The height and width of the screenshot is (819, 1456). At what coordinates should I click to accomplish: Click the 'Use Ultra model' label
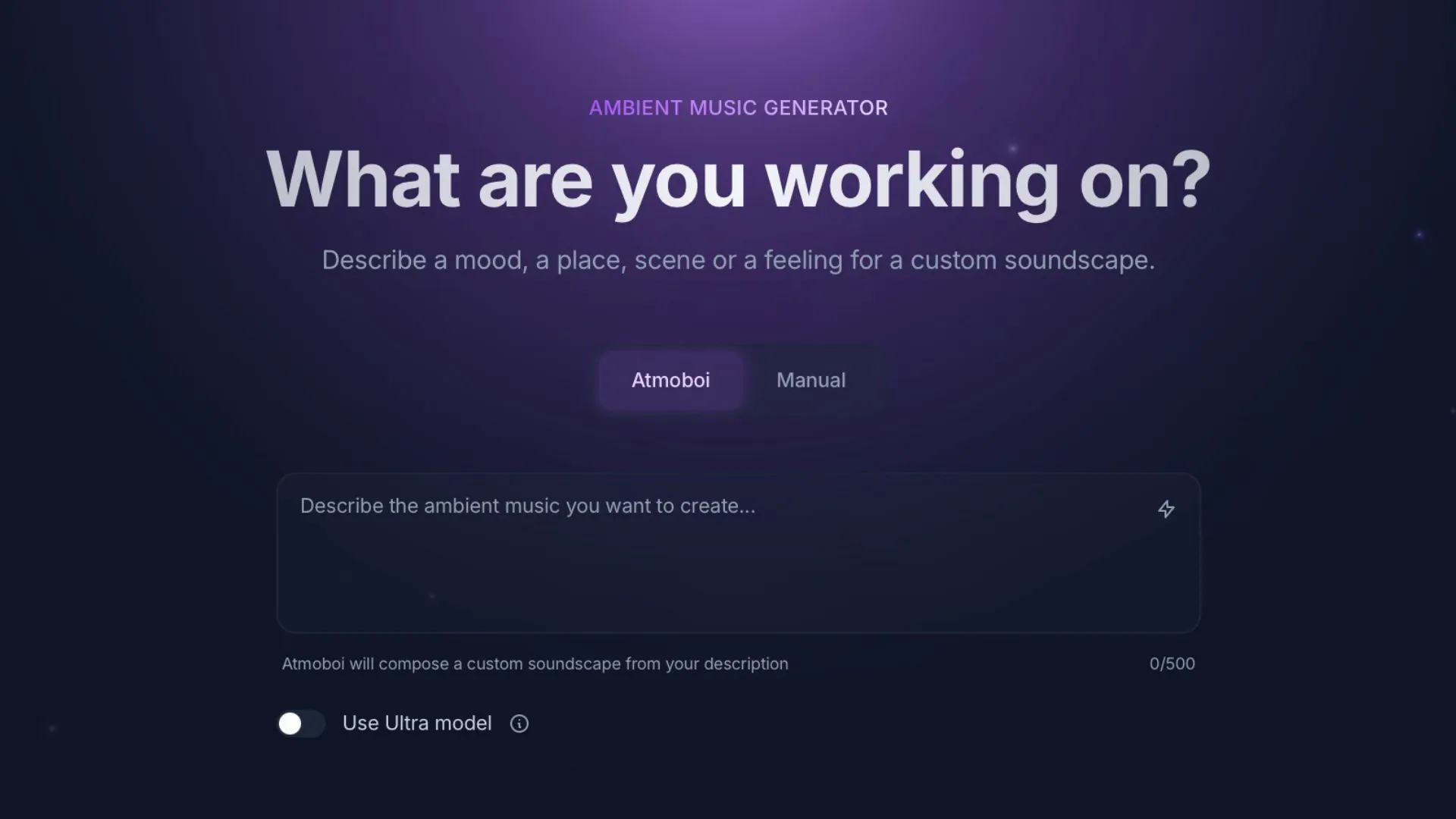[417, 723]
